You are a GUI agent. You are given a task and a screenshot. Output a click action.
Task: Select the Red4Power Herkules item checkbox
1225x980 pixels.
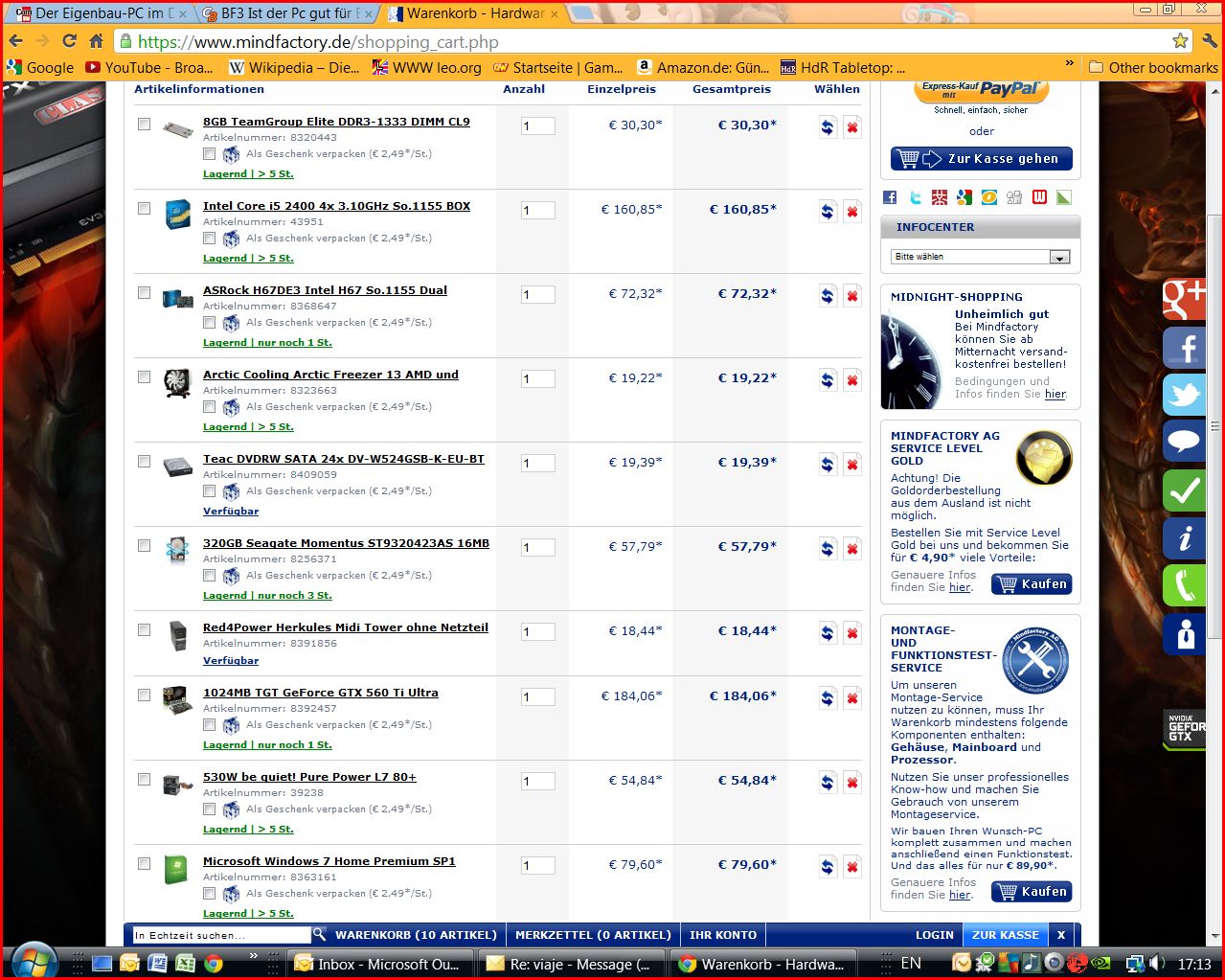(x=144, y=629)
